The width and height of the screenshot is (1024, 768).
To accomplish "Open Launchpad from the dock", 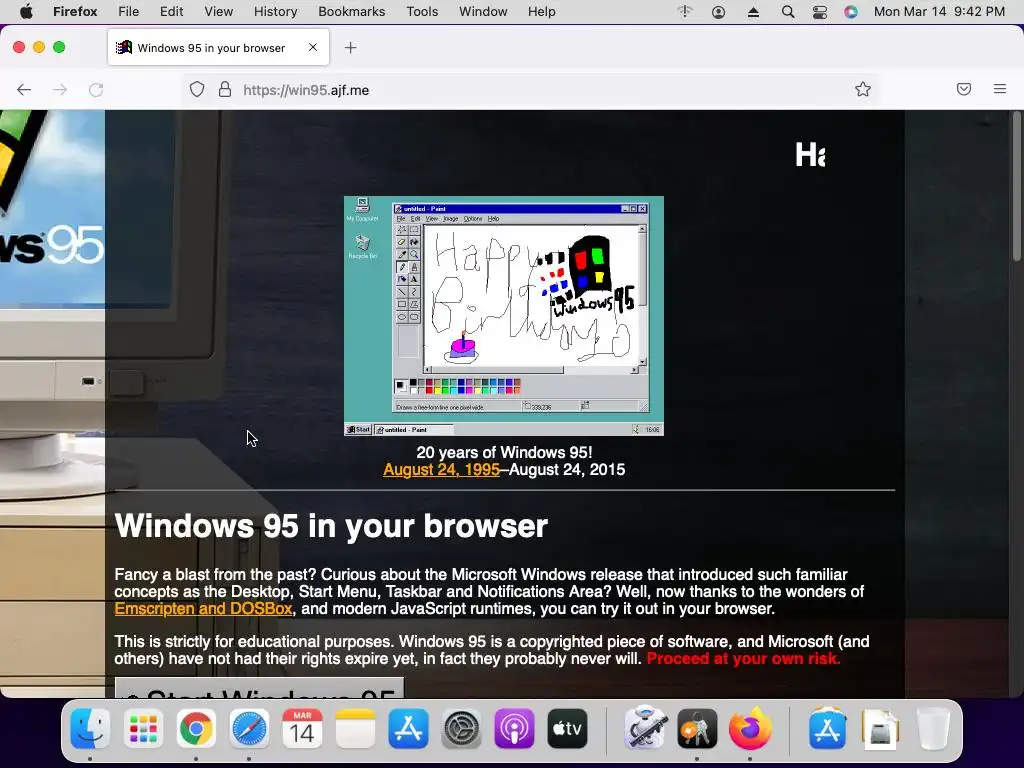I will (x=143, y=728).
